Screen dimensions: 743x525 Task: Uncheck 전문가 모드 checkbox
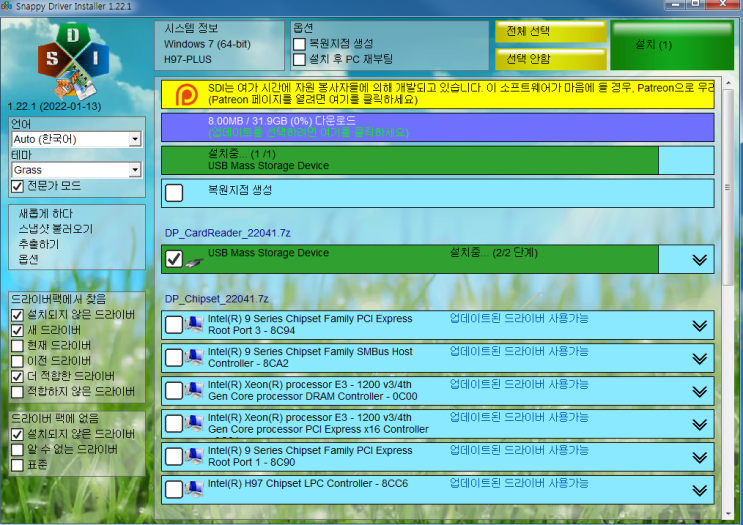18,186
